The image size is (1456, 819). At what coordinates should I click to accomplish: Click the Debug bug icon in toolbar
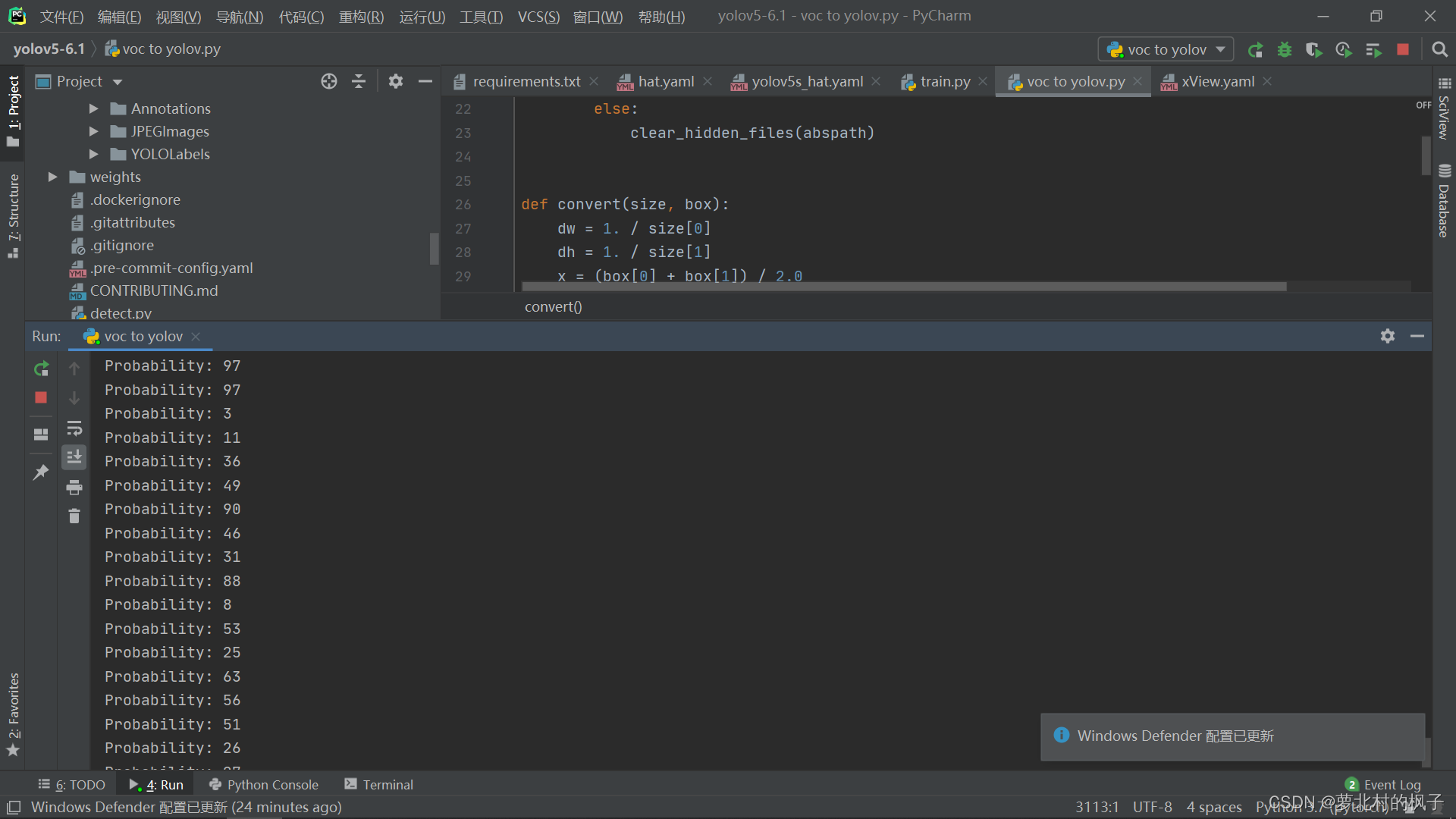1284,50
